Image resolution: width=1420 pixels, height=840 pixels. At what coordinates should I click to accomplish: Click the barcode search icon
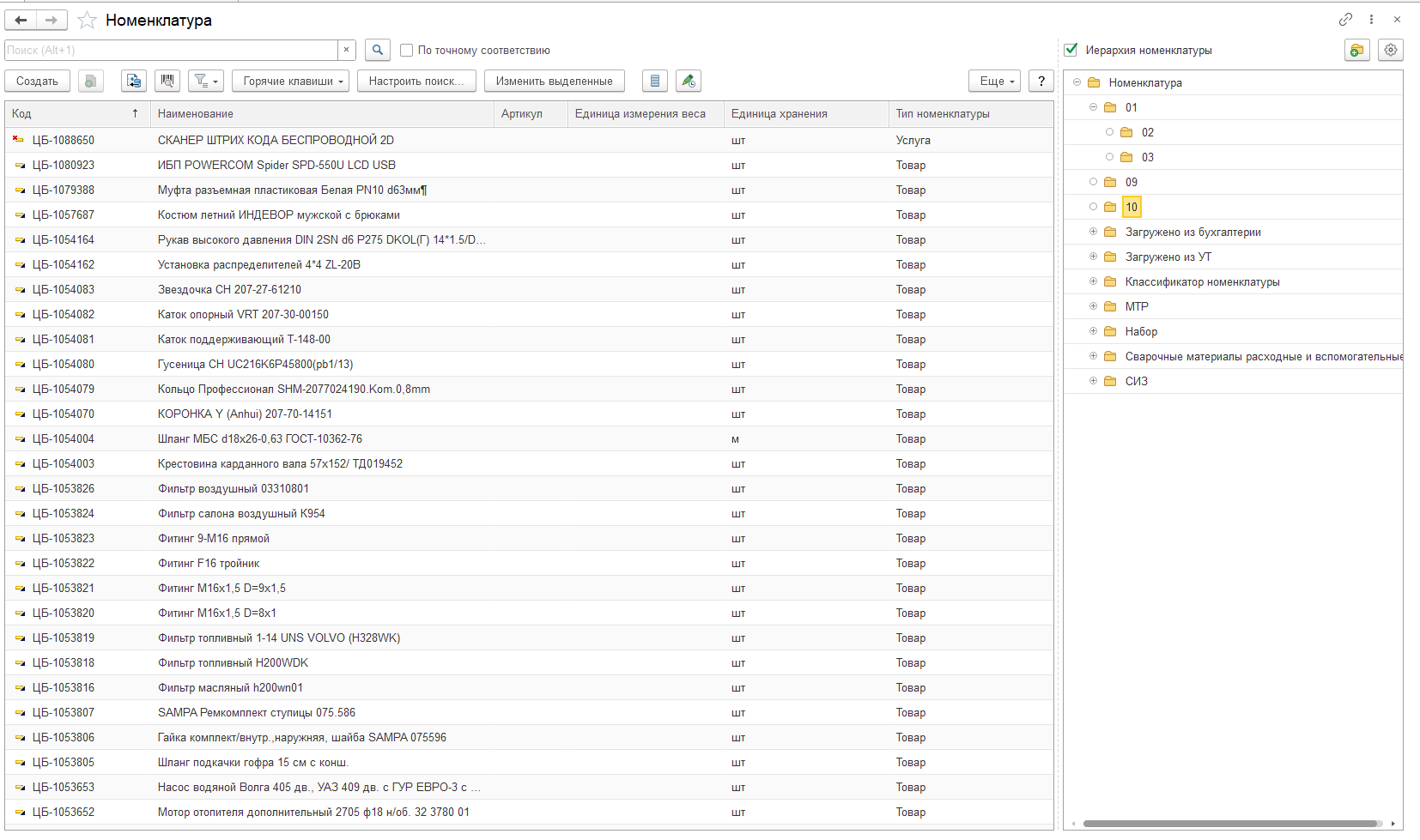[x=167, y=81]
